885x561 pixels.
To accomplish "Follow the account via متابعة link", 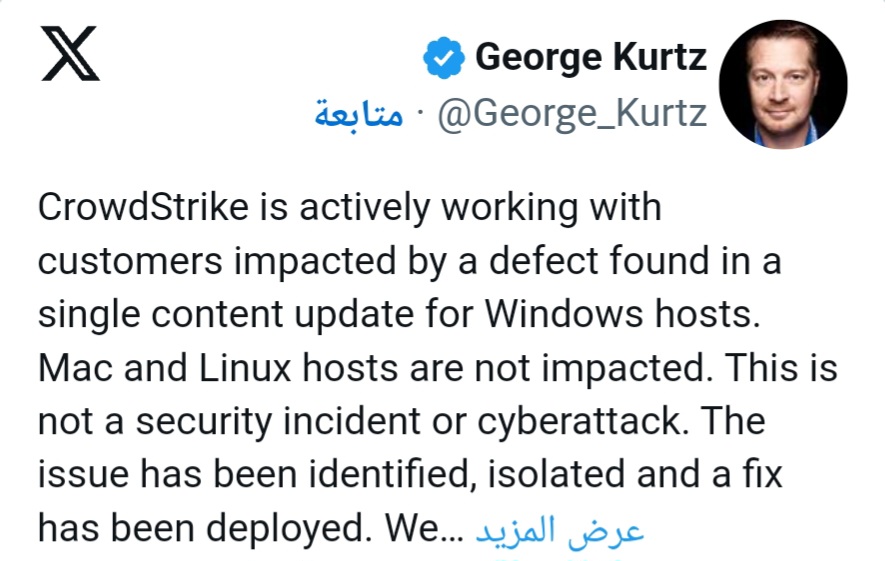I will click(359, 113).
